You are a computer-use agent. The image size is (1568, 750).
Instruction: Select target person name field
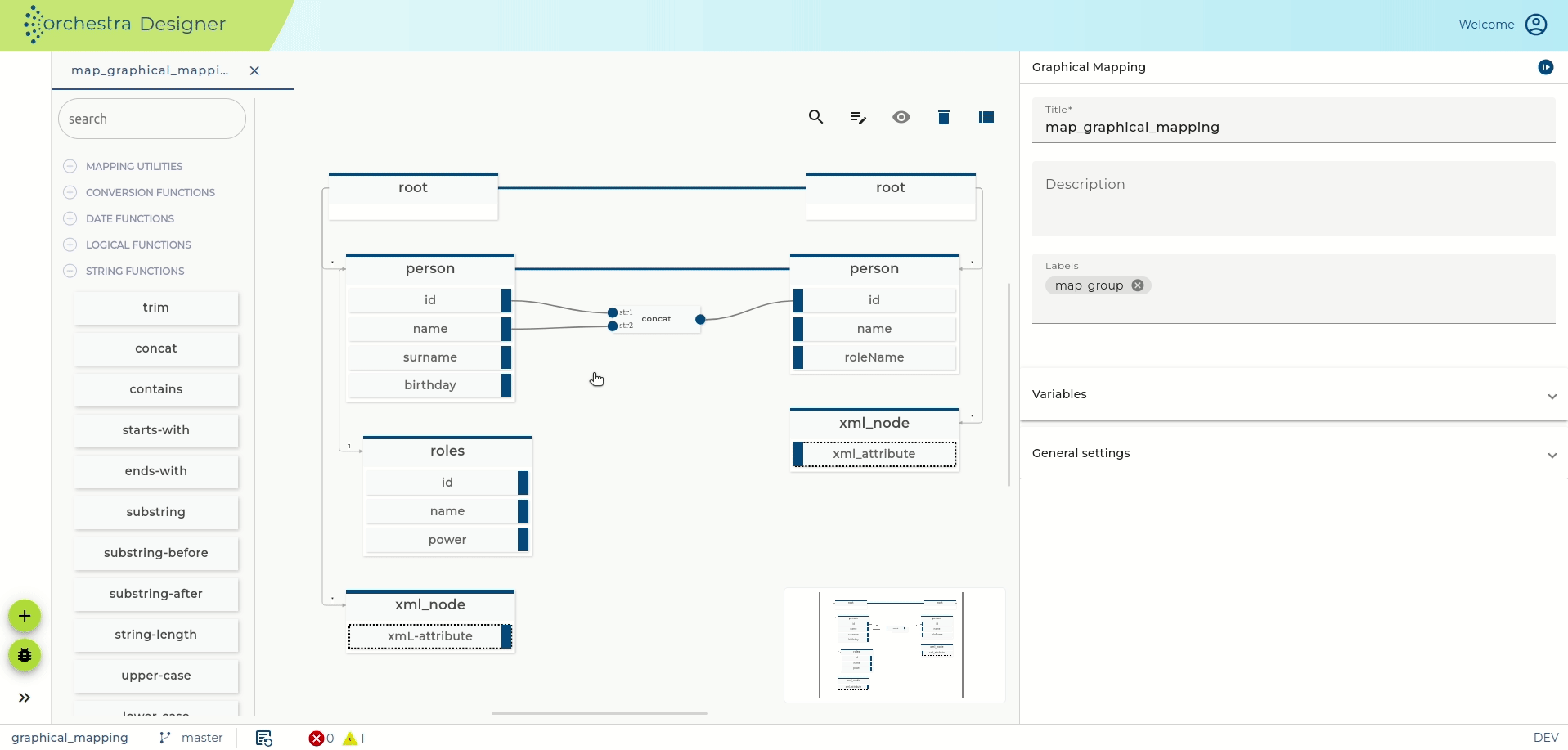pos(874,329)
